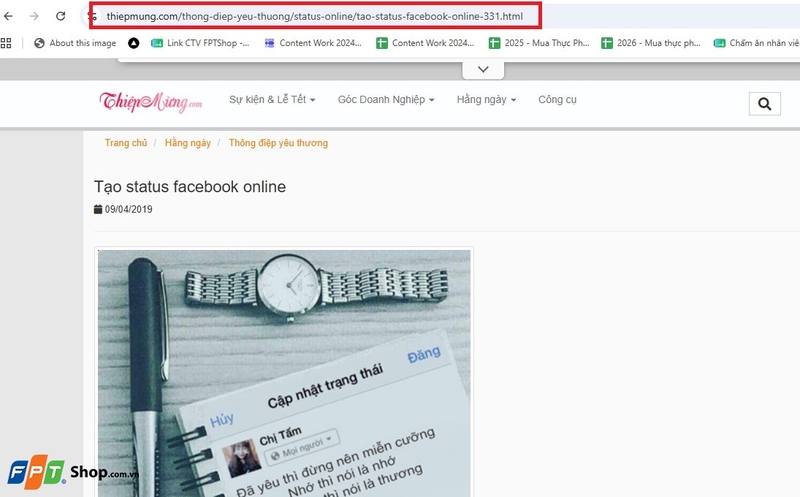Open the Thông điệp yêu thương breadcrumb
This screenshot has height=497, width=800.
(278, 143)
